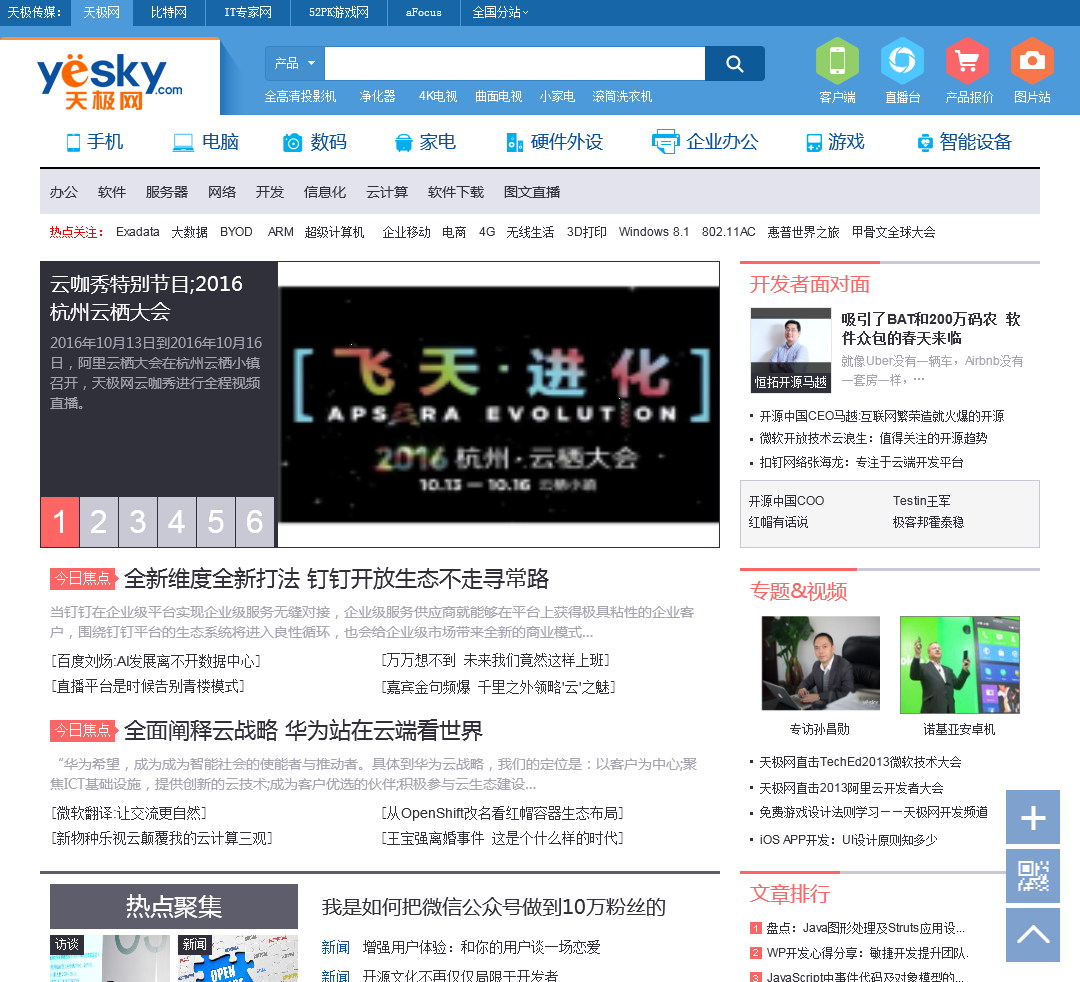The width and height of the screenshot is (1080, 982).
Task: Open link iOS APP开发:UI设计原则知多少
Action: 848,839
